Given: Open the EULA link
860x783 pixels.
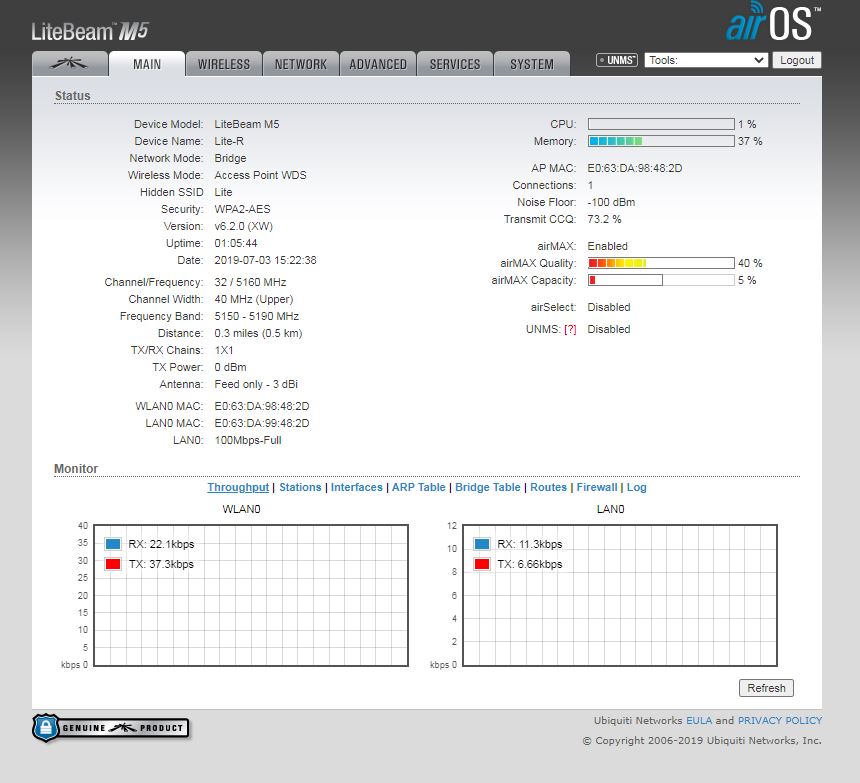Looking at the screenshot, I should coord(699,720).
